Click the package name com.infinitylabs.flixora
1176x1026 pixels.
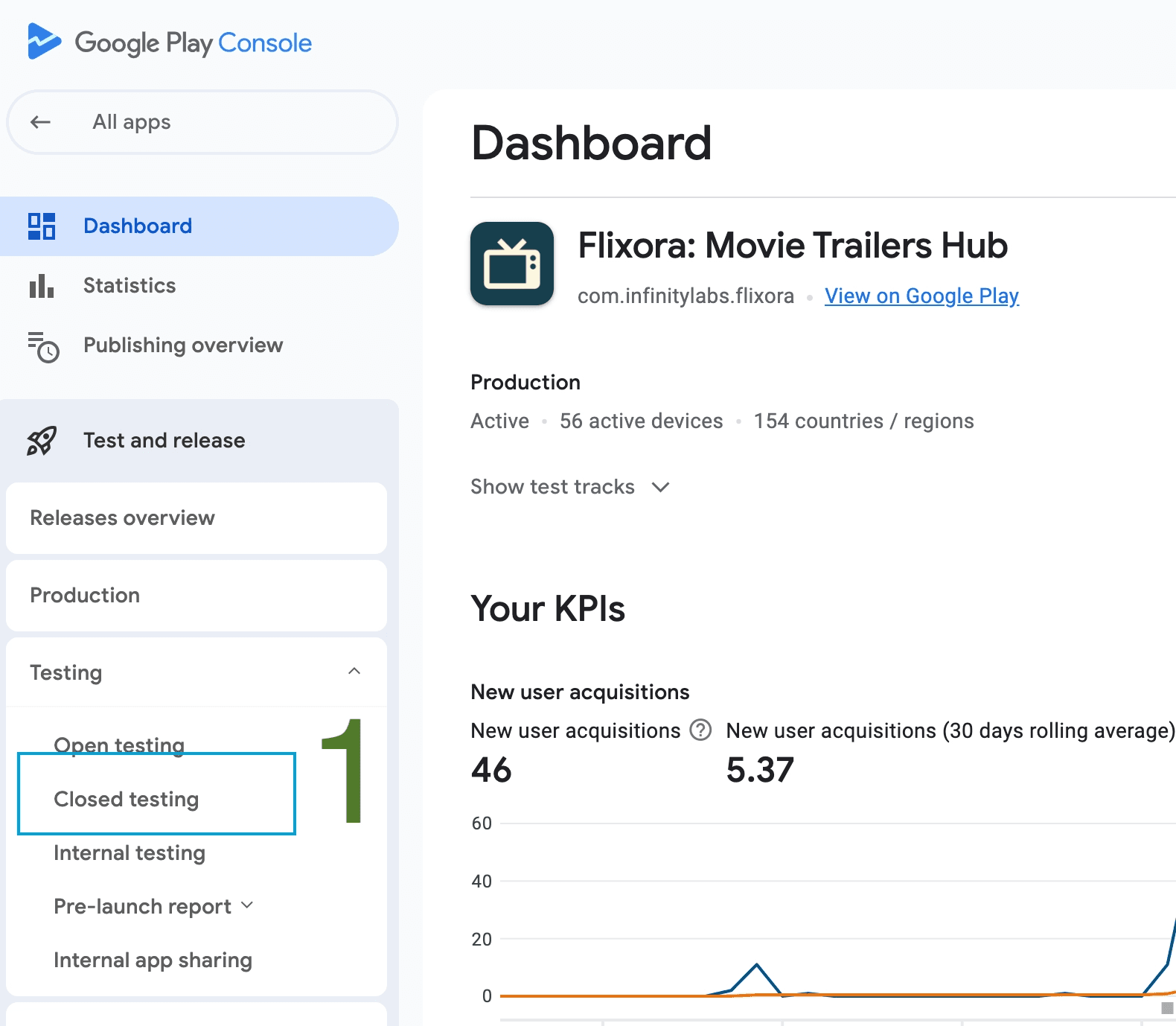(686, 296)
